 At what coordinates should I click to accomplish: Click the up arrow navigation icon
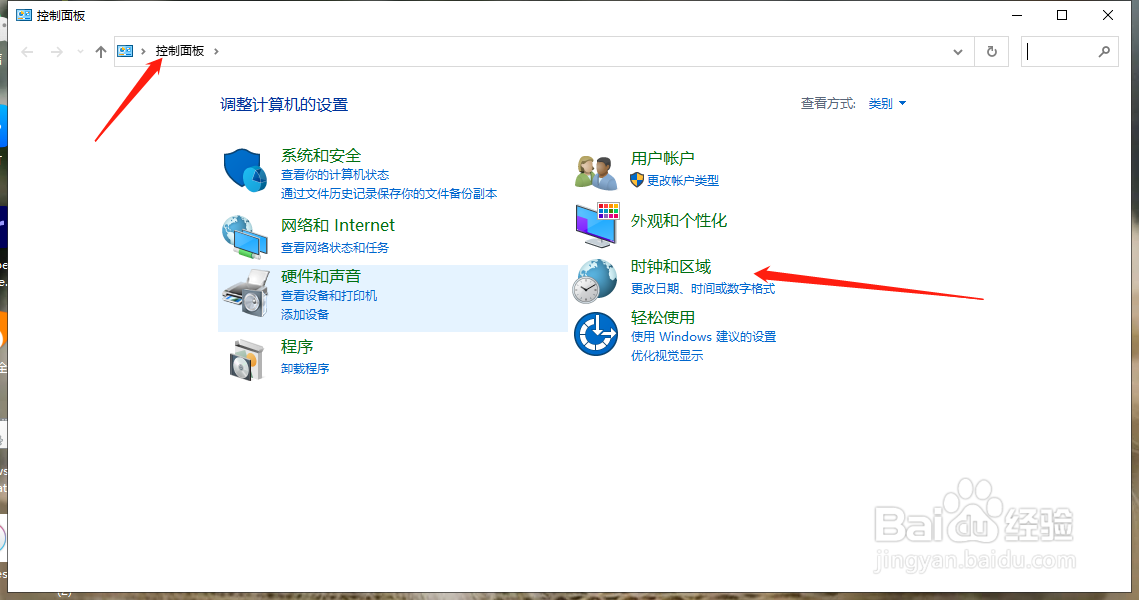point(101,52)
